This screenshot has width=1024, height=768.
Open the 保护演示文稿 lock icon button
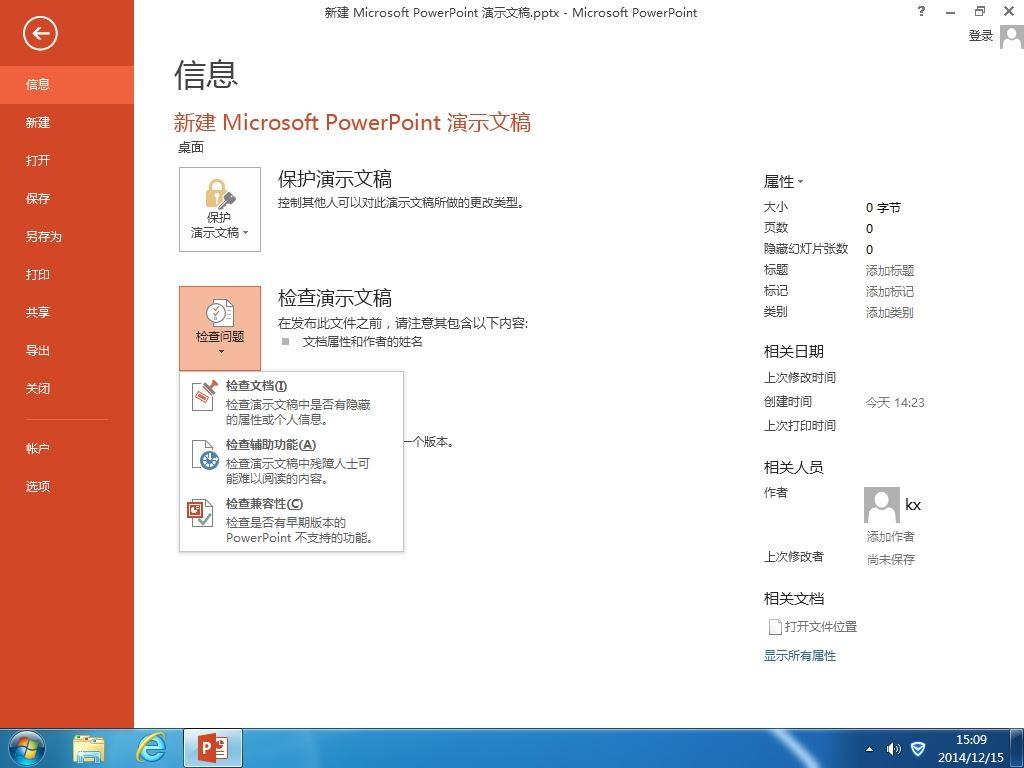point(220,209)
